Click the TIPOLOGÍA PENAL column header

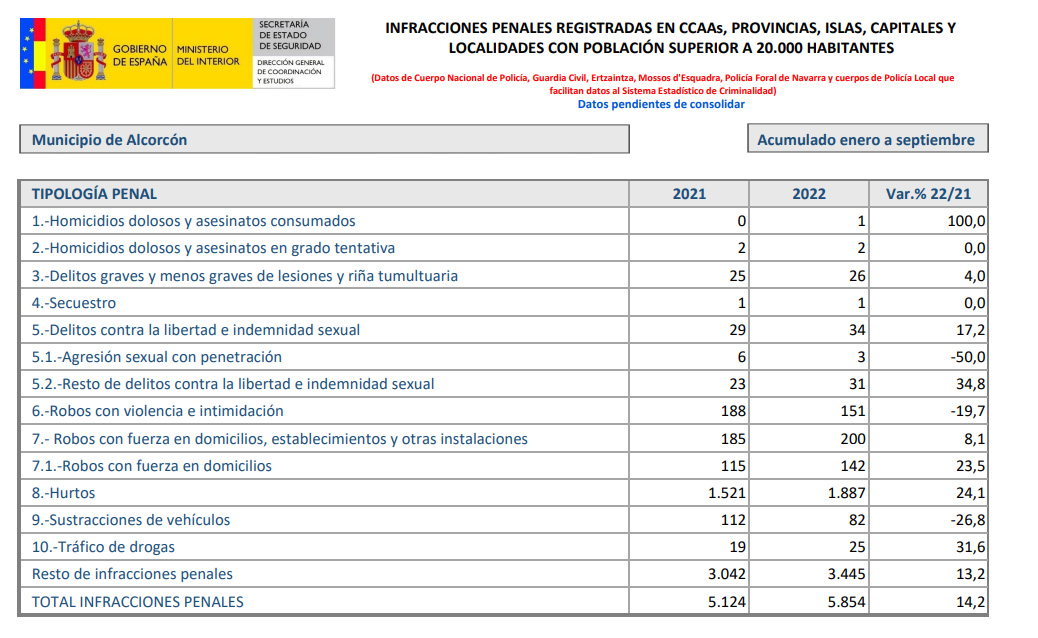95,194
